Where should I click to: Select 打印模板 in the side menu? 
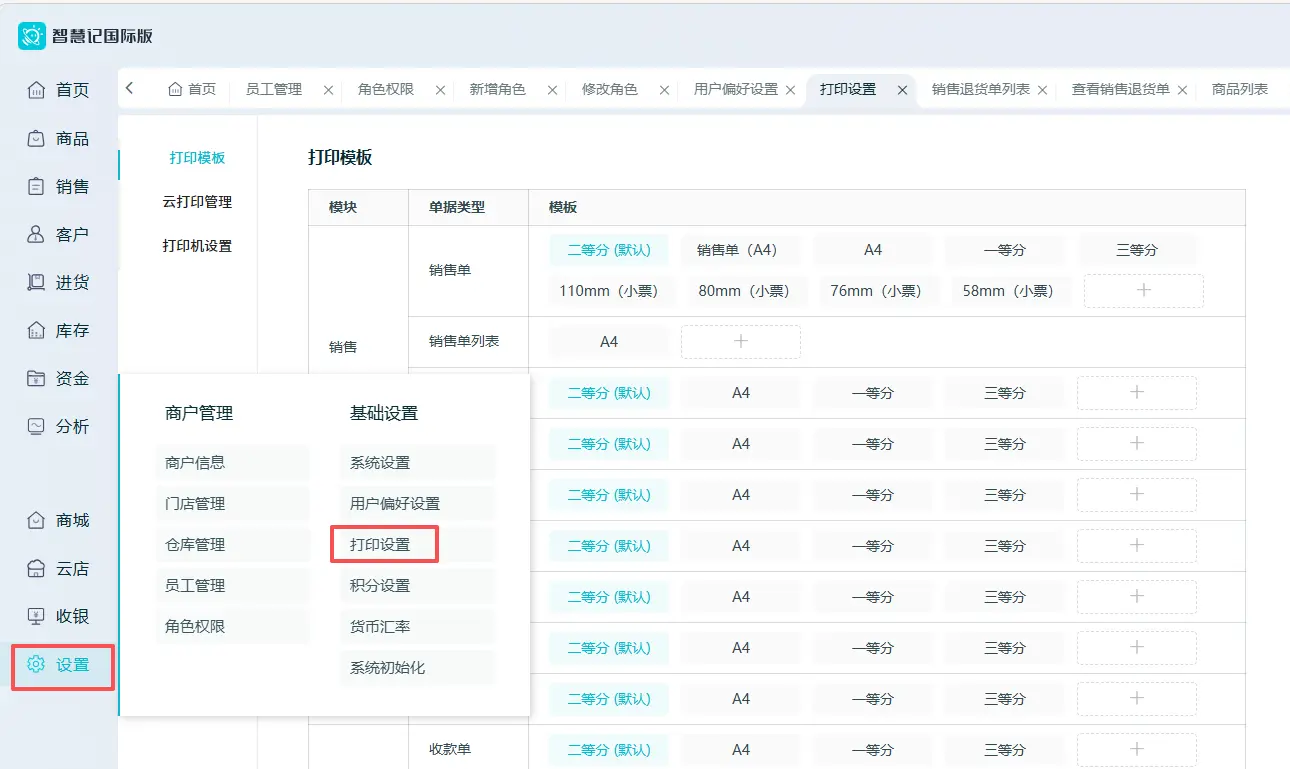pos(197,158)
